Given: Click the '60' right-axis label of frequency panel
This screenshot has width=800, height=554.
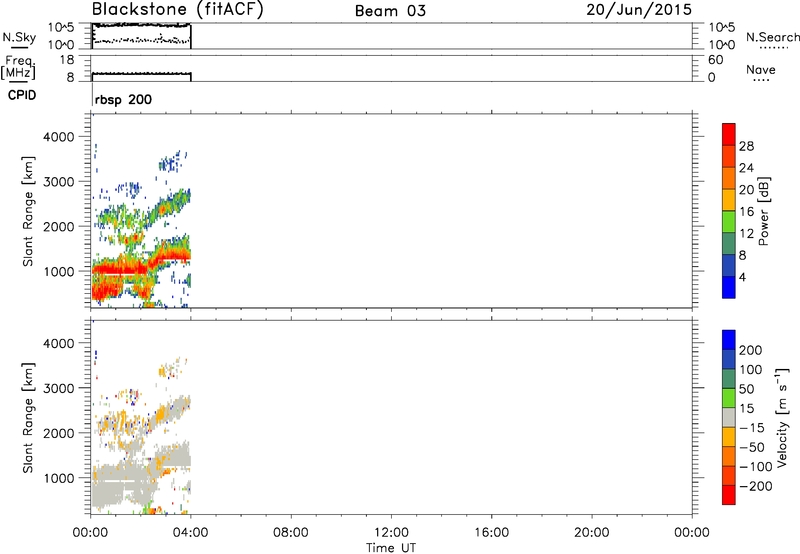Looking at the screenshot, I should click(x=715, y=60).
